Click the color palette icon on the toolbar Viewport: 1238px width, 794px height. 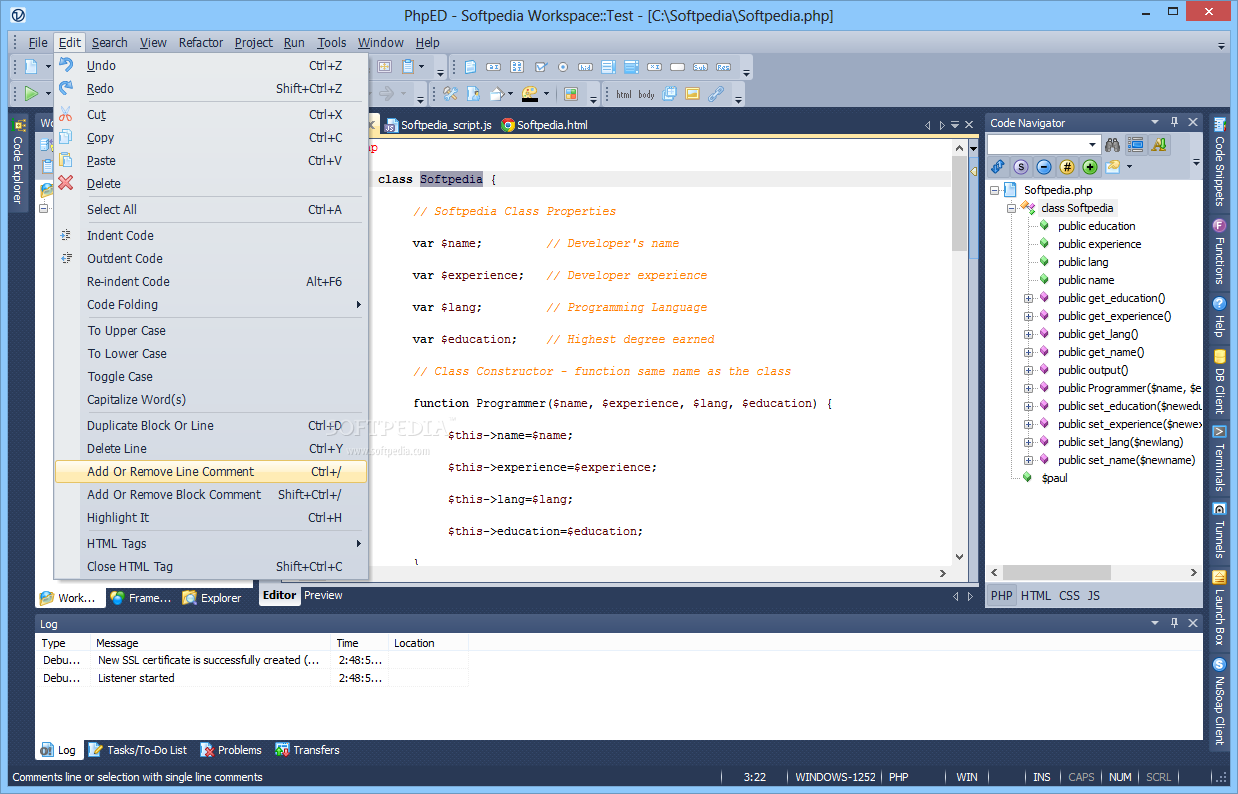[x=530, y=94]
